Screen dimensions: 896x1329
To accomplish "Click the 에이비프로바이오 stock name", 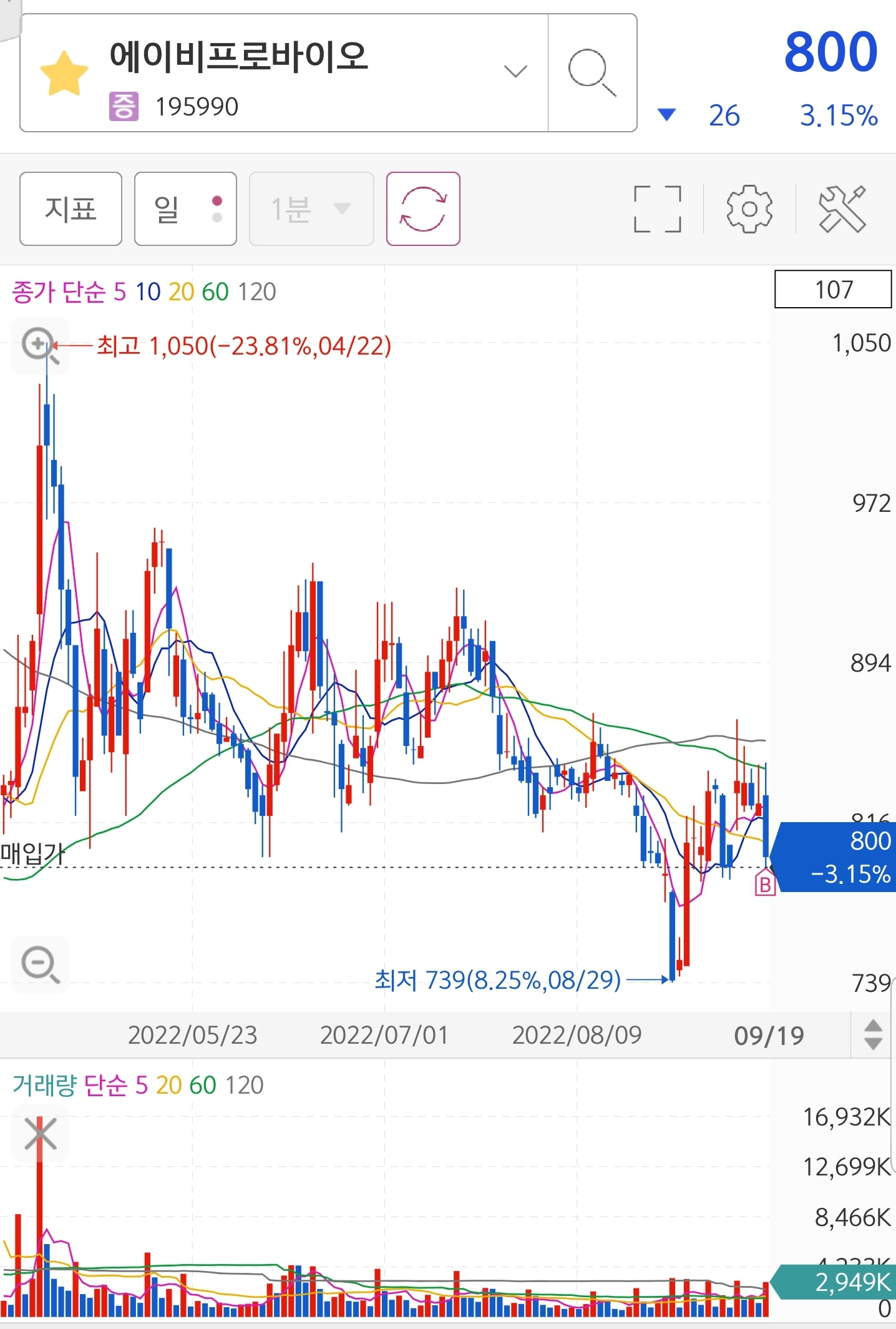I will click(238, 56).
